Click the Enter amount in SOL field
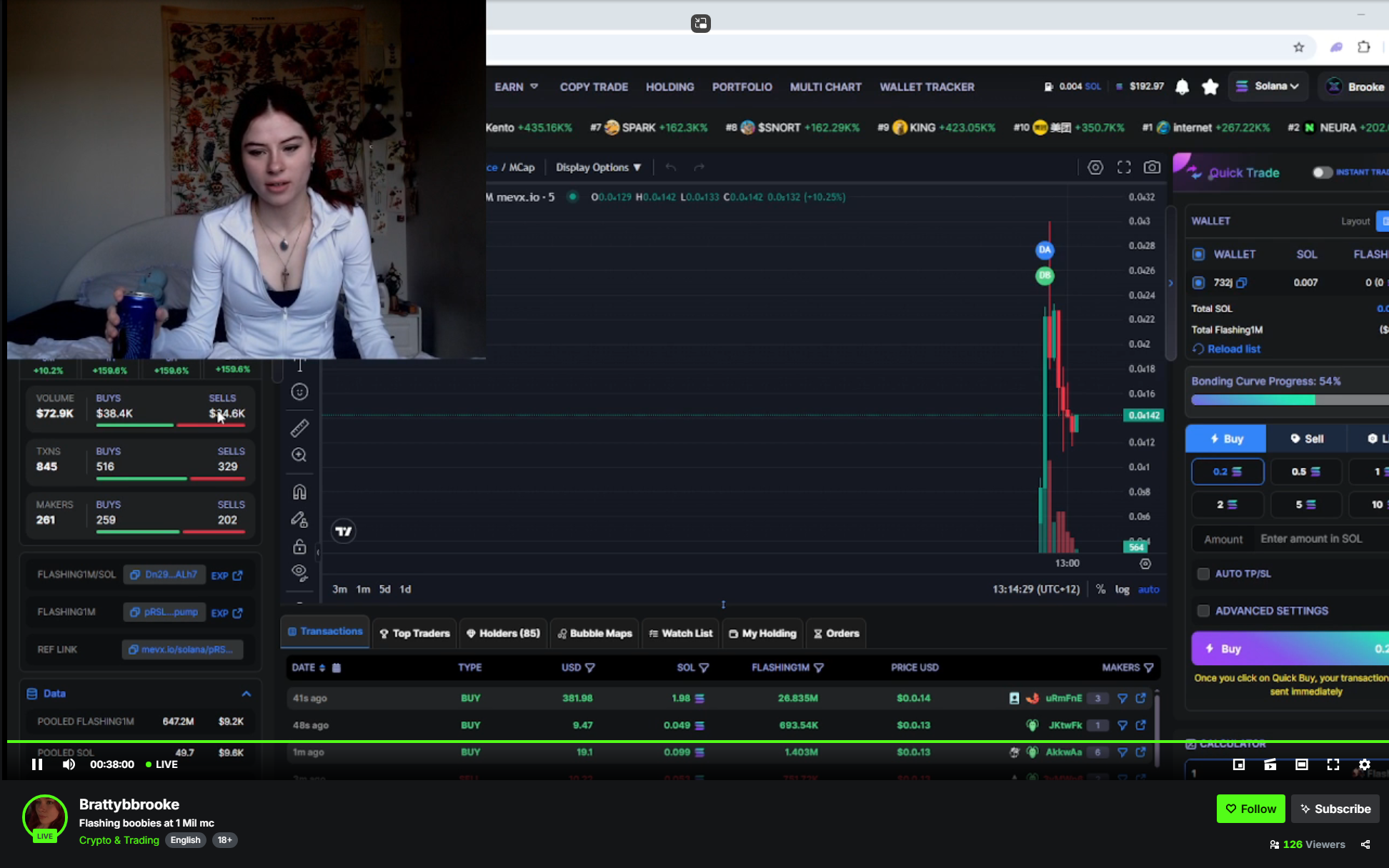 click(1312, 539)
